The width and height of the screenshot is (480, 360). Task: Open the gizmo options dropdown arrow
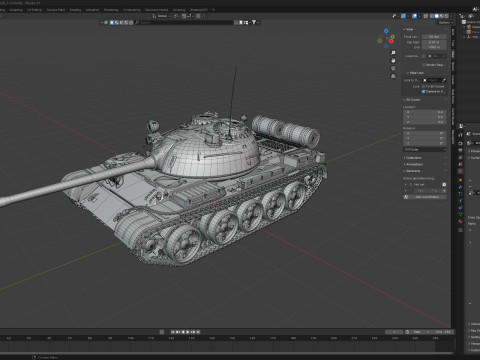coord(408,16)
